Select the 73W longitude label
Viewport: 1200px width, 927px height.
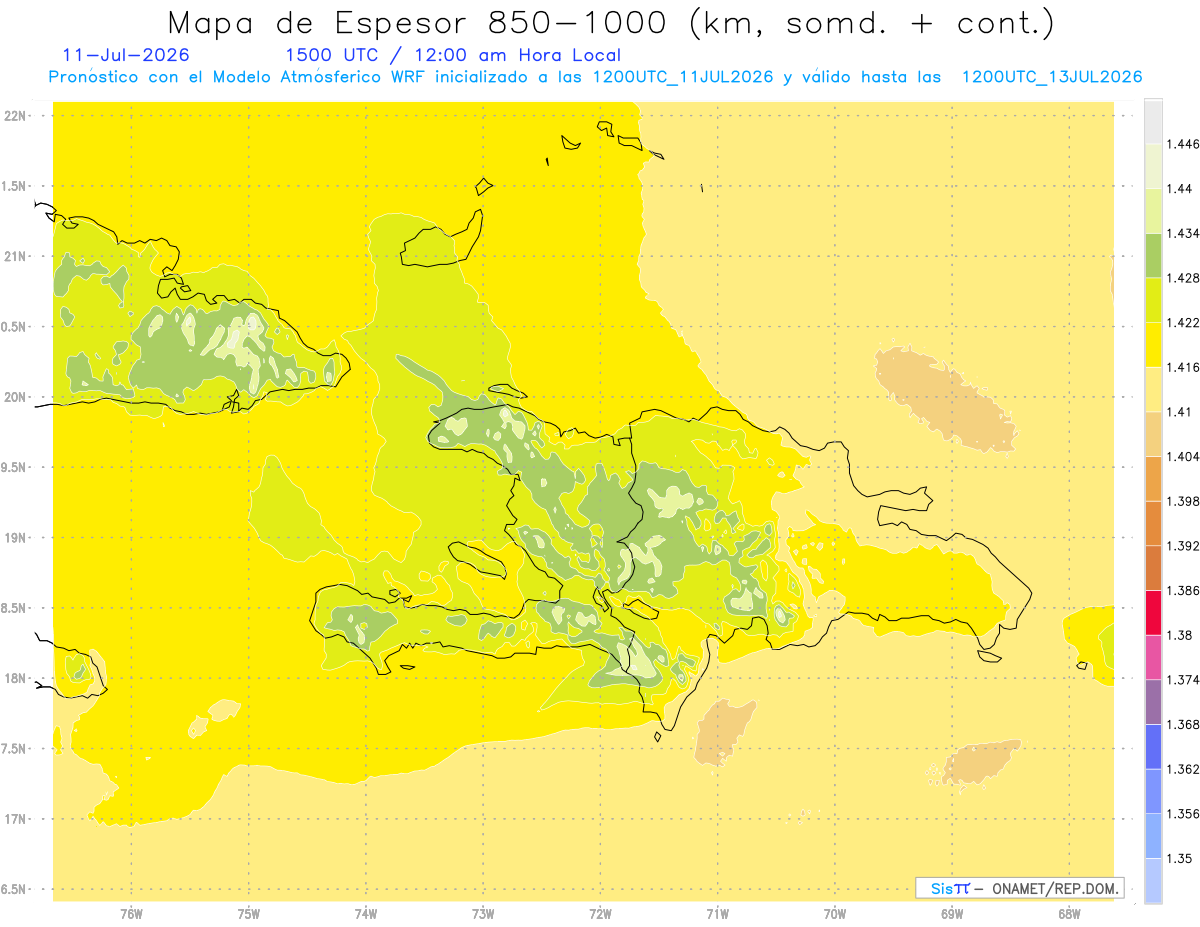(483, 914)
